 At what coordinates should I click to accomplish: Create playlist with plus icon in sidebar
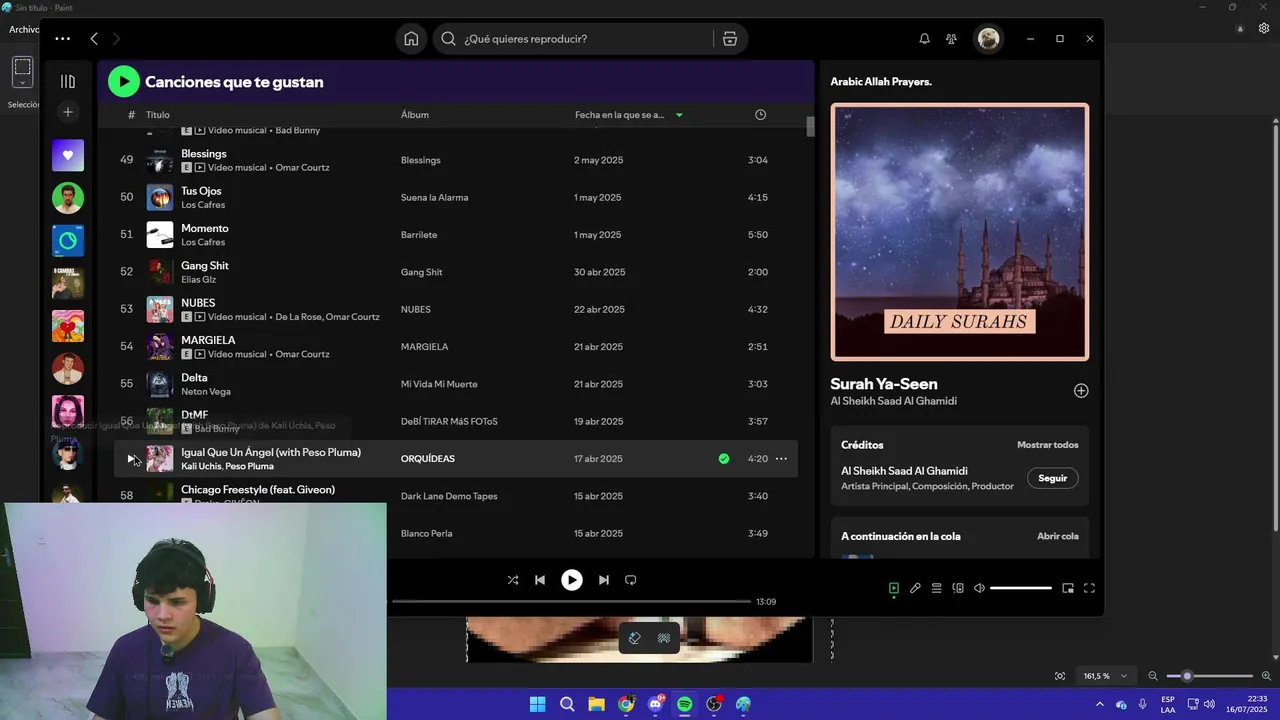[68, 112]
